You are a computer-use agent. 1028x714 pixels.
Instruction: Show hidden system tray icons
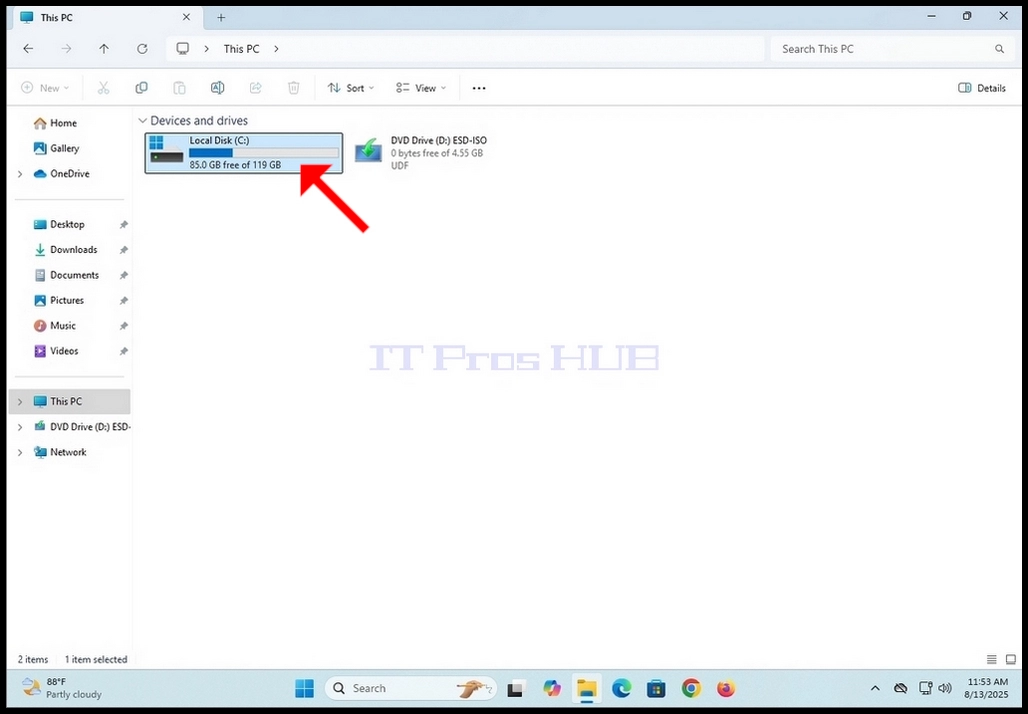pos(875,688)
